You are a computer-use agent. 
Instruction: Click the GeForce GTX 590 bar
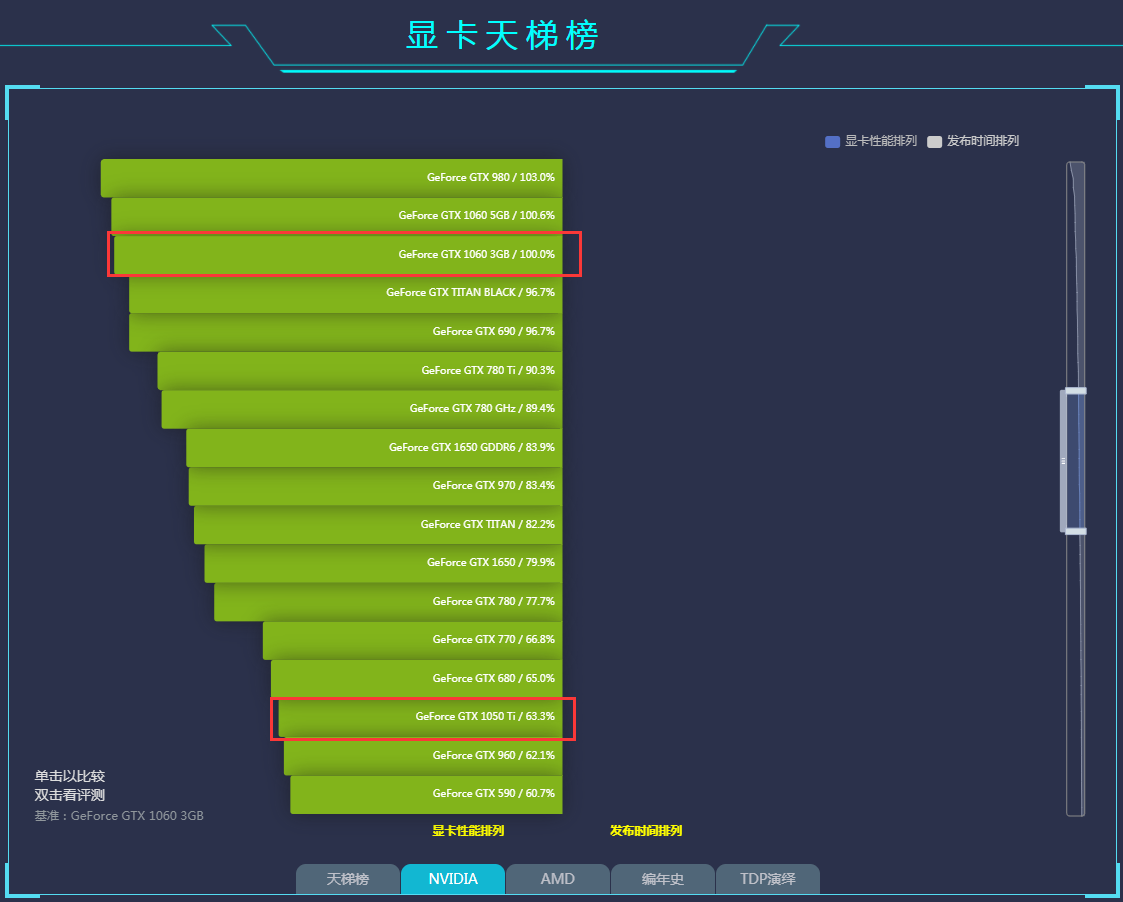click(x=426, y=795)
